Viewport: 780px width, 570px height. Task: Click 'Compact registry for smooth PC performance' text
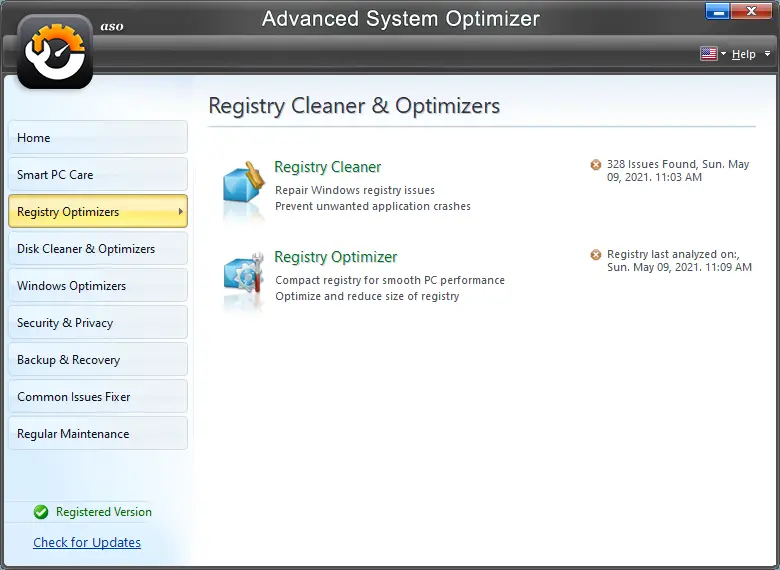click(x=390, y=280)
